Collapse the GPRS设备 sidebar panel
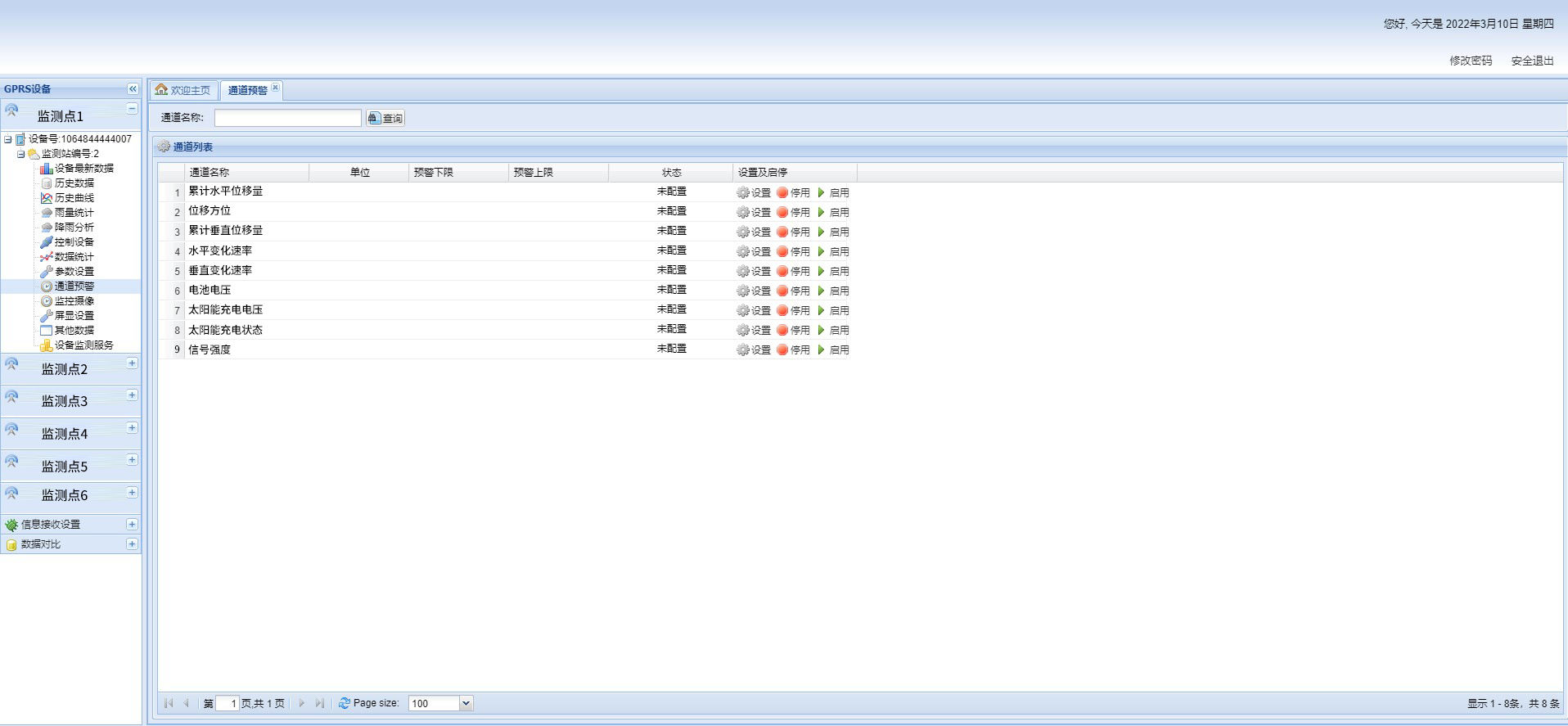The height and width of the screenshot is (726, 1568). click(133, 89)
